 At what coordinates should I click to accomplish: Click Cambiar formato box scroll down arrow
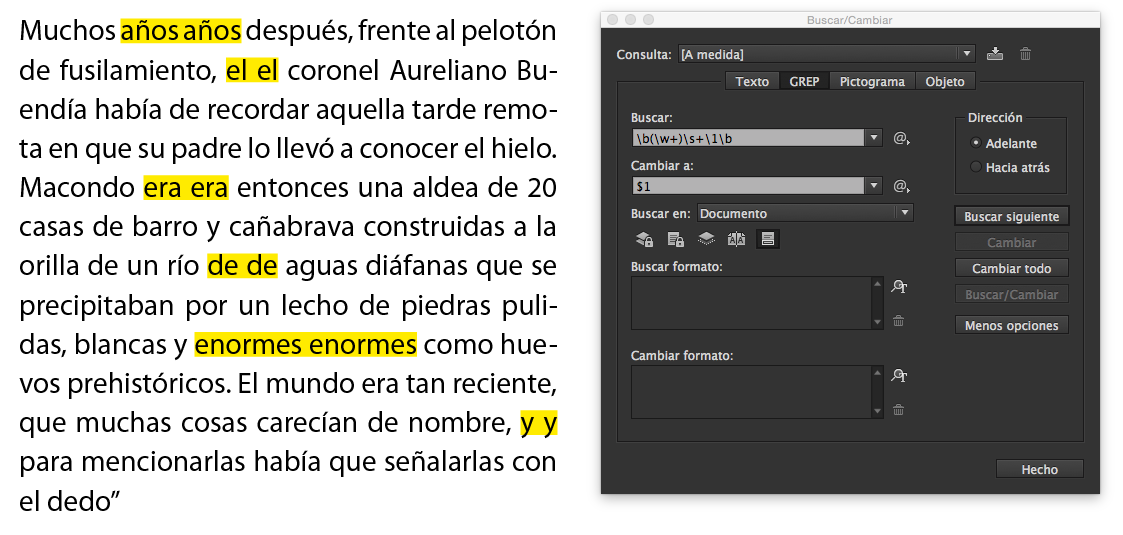[x=878, y=412]
